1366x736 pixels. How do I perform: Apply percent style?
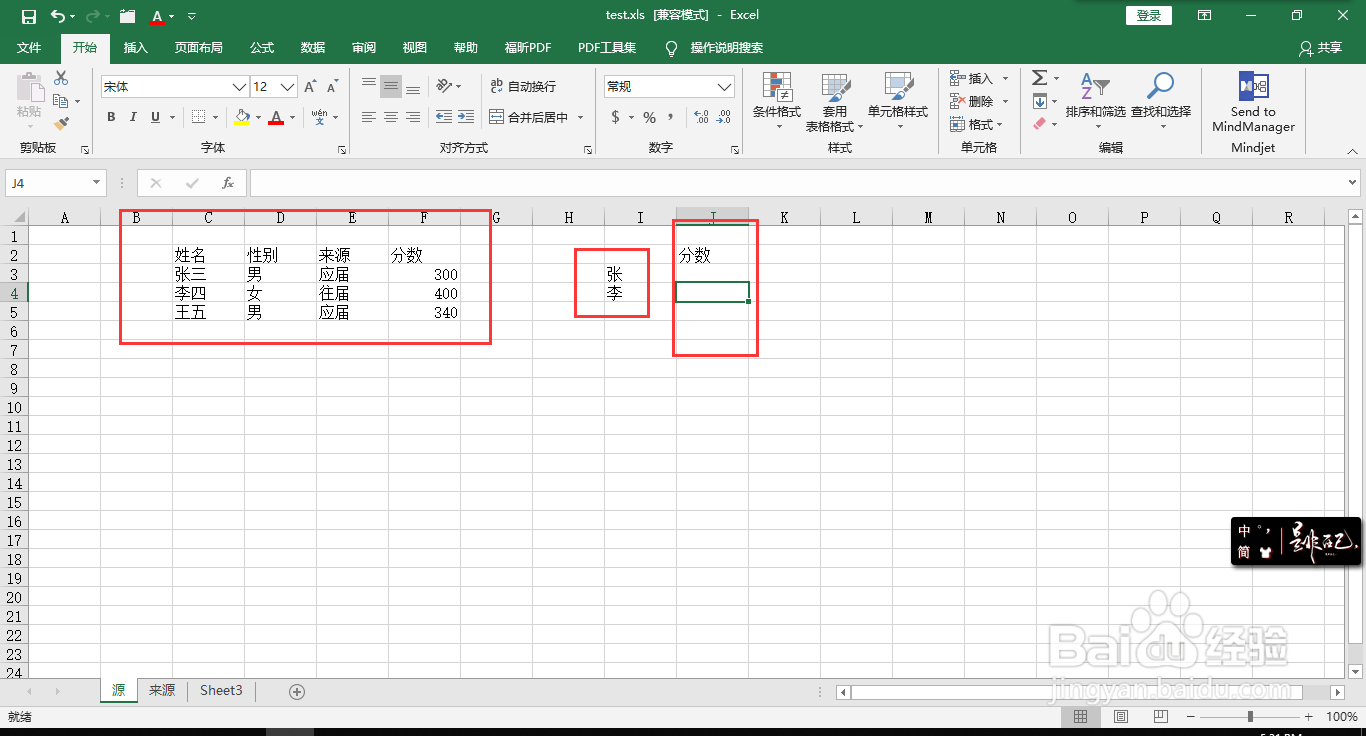pyautogui.click(x=650, y=117)
